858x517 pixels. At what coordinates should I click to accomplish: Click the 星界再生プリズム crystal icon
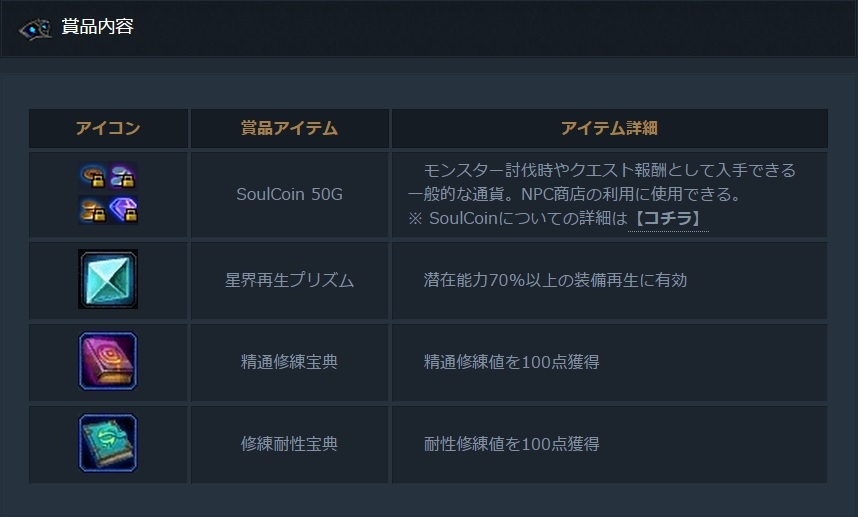coord(108,279)
